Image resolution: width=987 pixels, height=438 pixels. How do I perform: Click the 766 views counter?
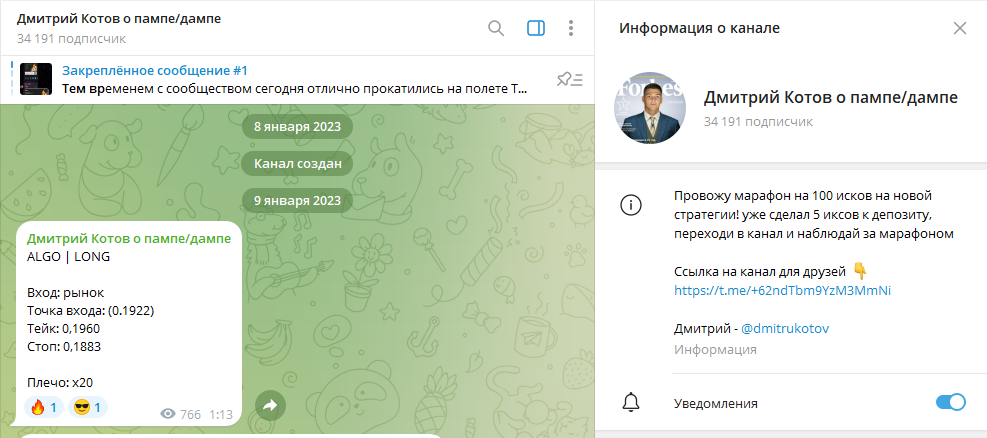tap(181, 414)
